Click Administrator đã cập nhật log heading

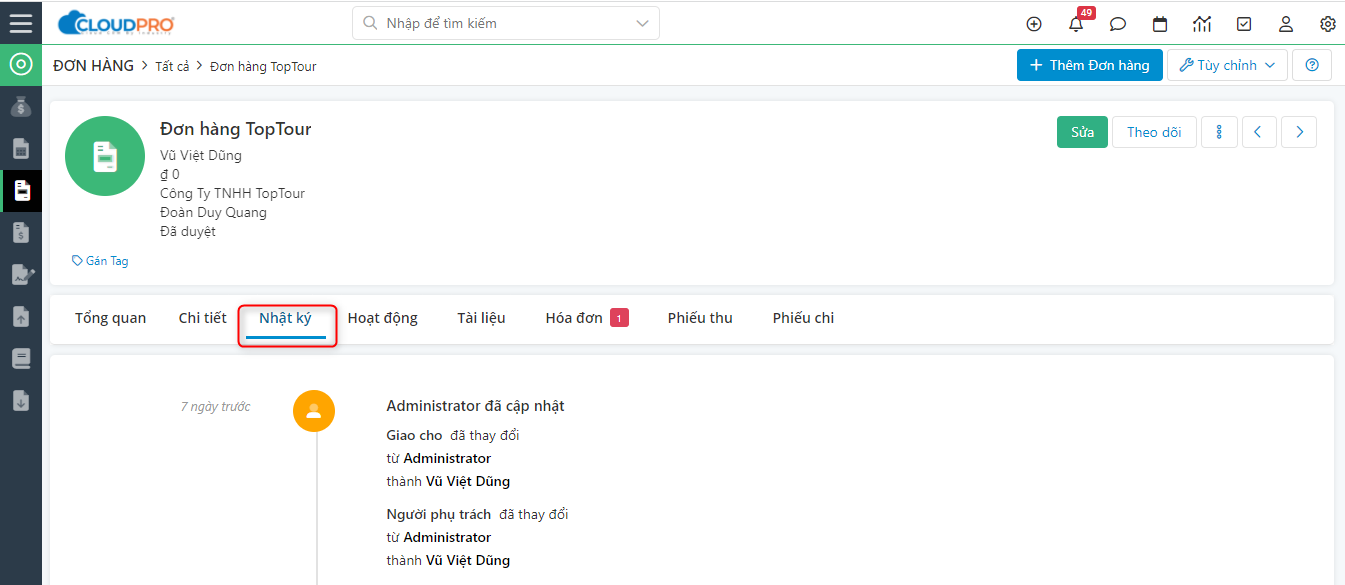(x=476, y=406)
